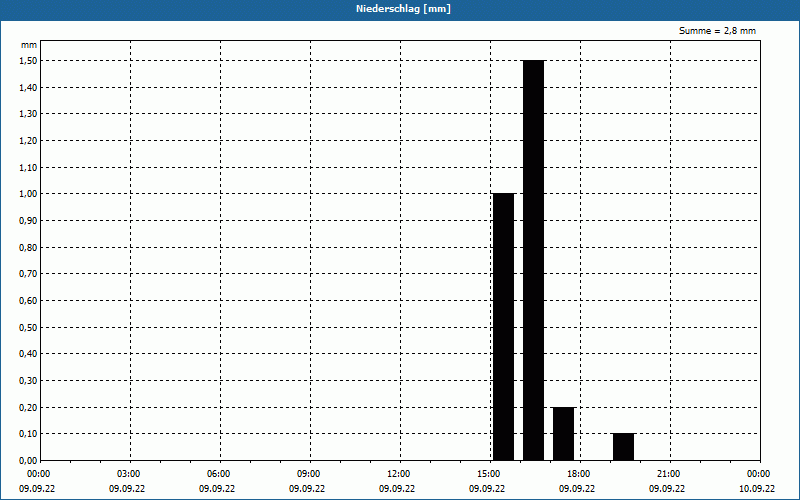The height and width of the screenshot is (500, 800).
Task: Click the 1,00 y-axis value
Action: [28, 194]
